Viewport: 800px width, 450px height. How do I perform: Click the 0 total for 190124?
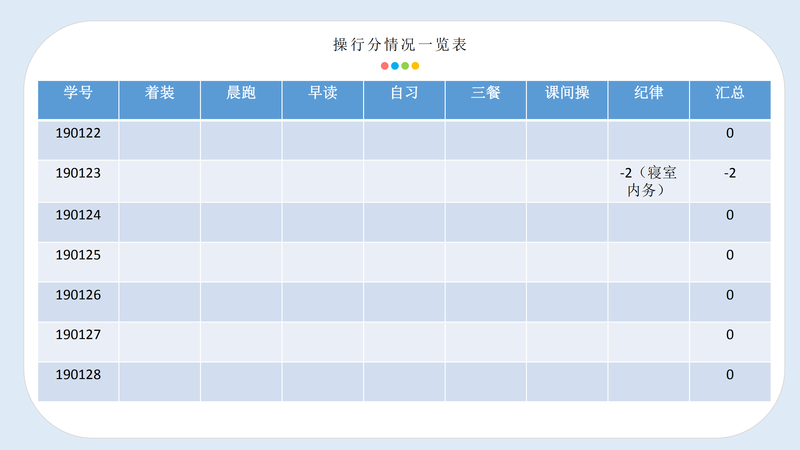pos(730,215)
